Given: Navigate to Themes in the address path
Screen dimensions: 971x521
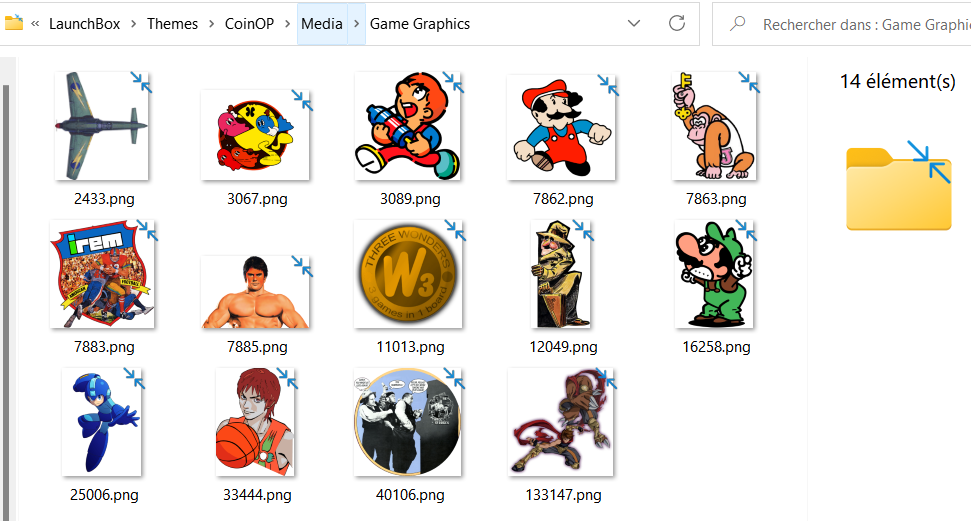Looking at the screenshot, I should (x=172, y=24).
